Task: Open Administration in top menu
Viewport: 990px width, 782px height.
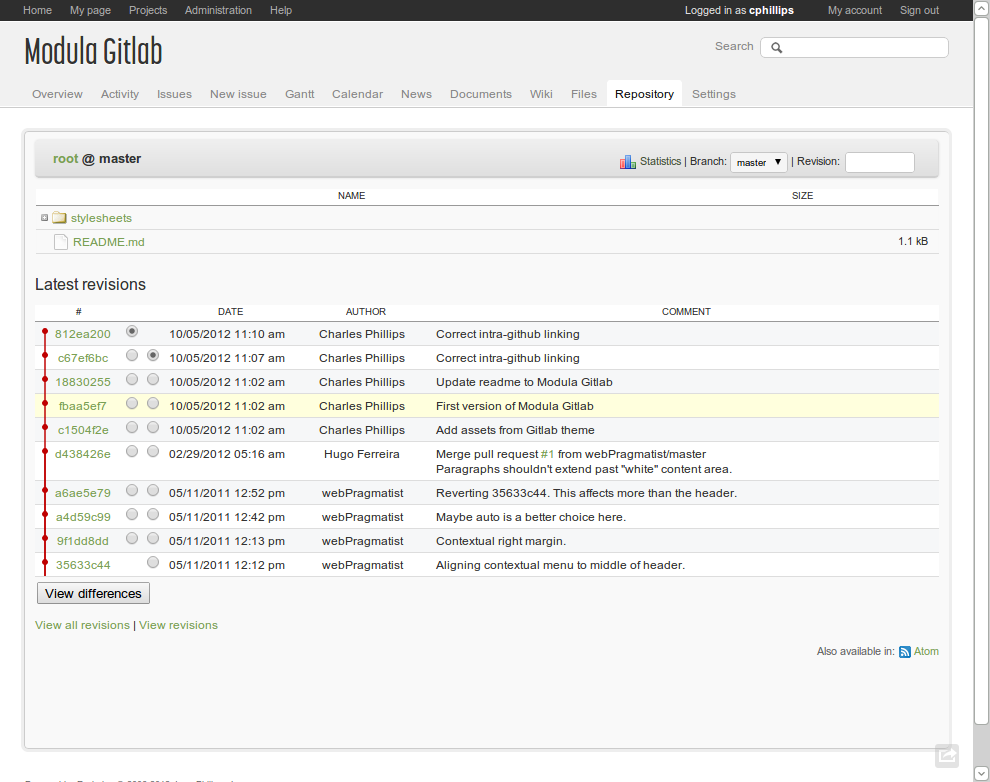Action: tap(218, 10)
